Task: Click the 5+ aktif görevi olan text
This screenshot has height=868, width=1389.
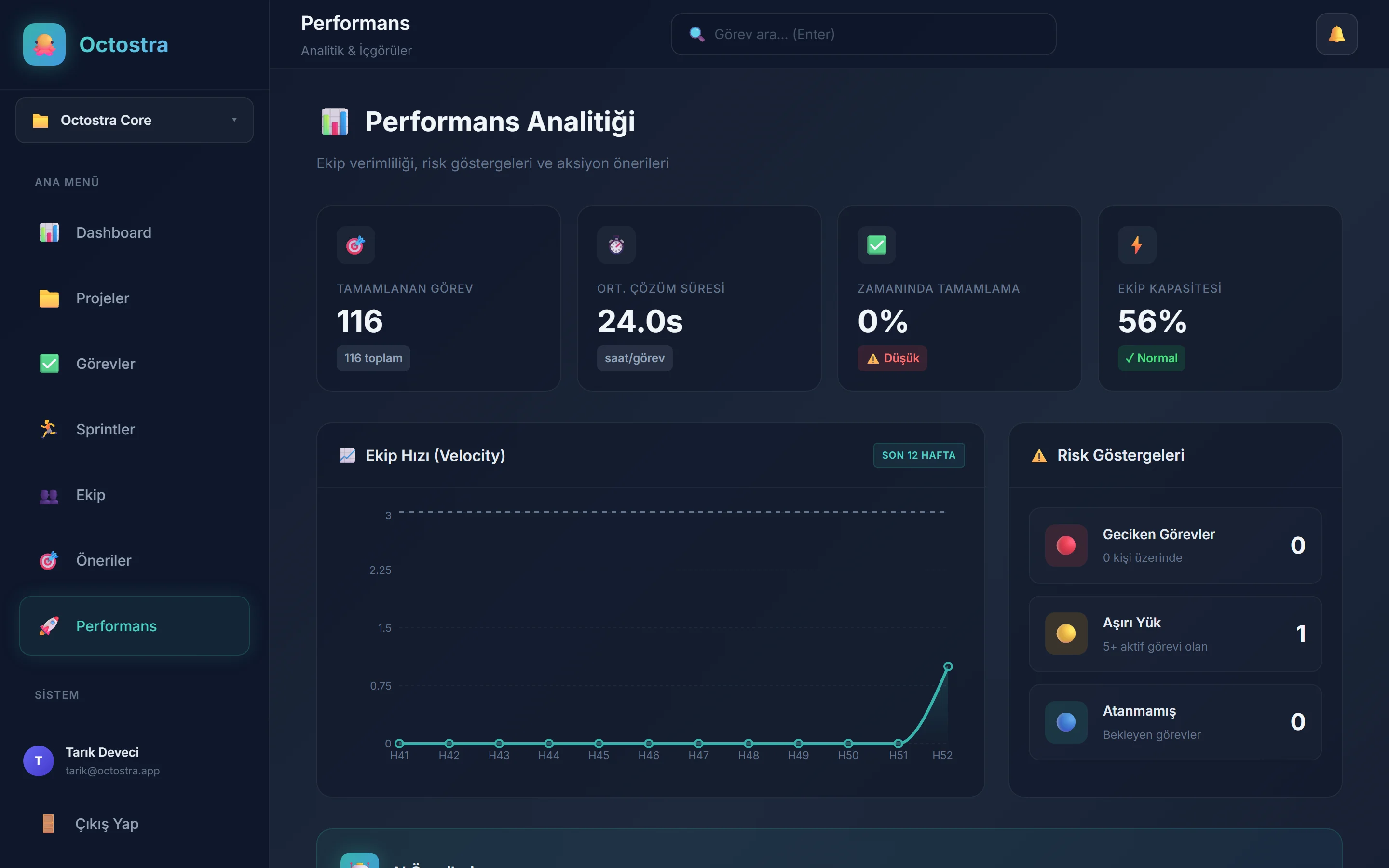Action: 1155,646
